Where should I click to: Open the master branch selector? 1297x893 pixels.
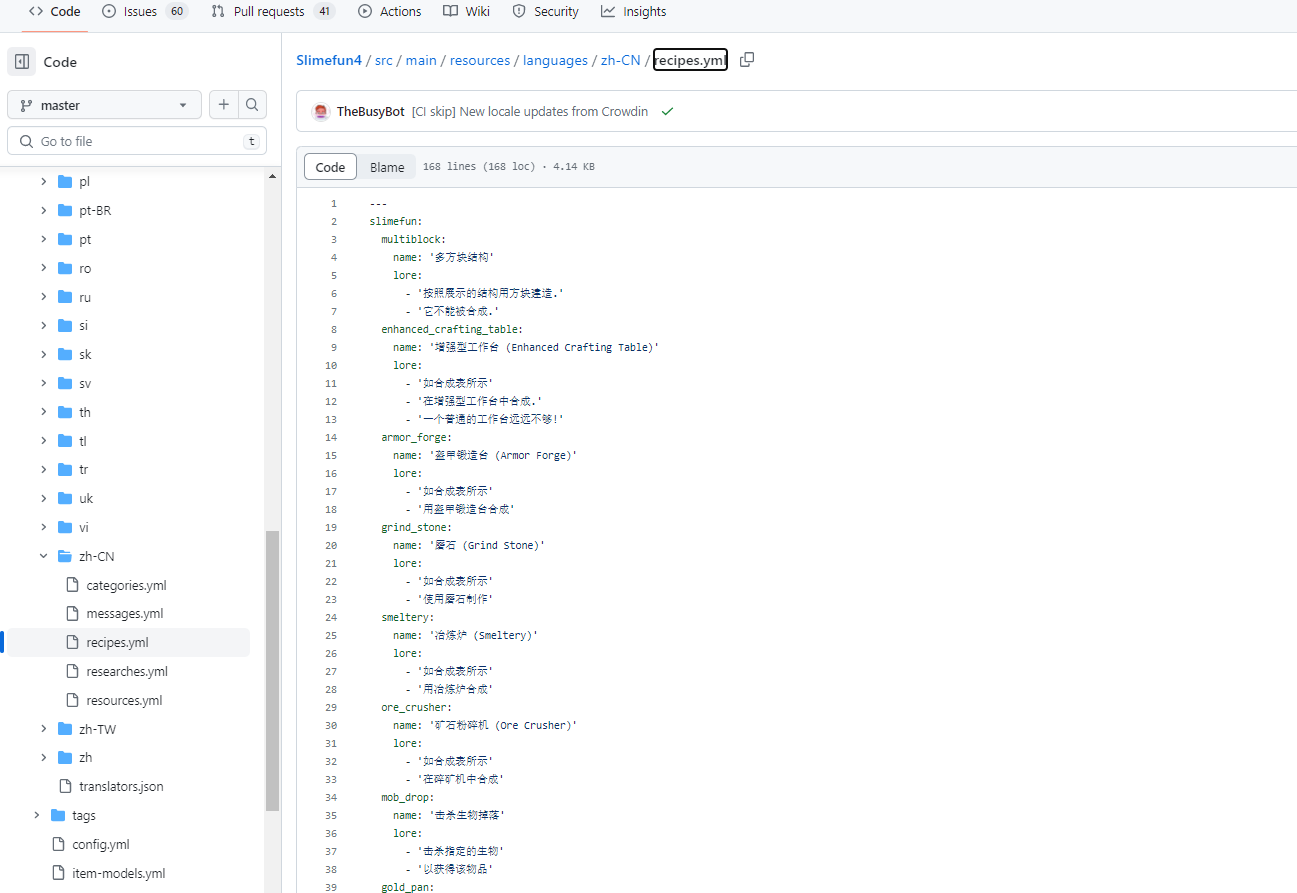coord(104,104)
